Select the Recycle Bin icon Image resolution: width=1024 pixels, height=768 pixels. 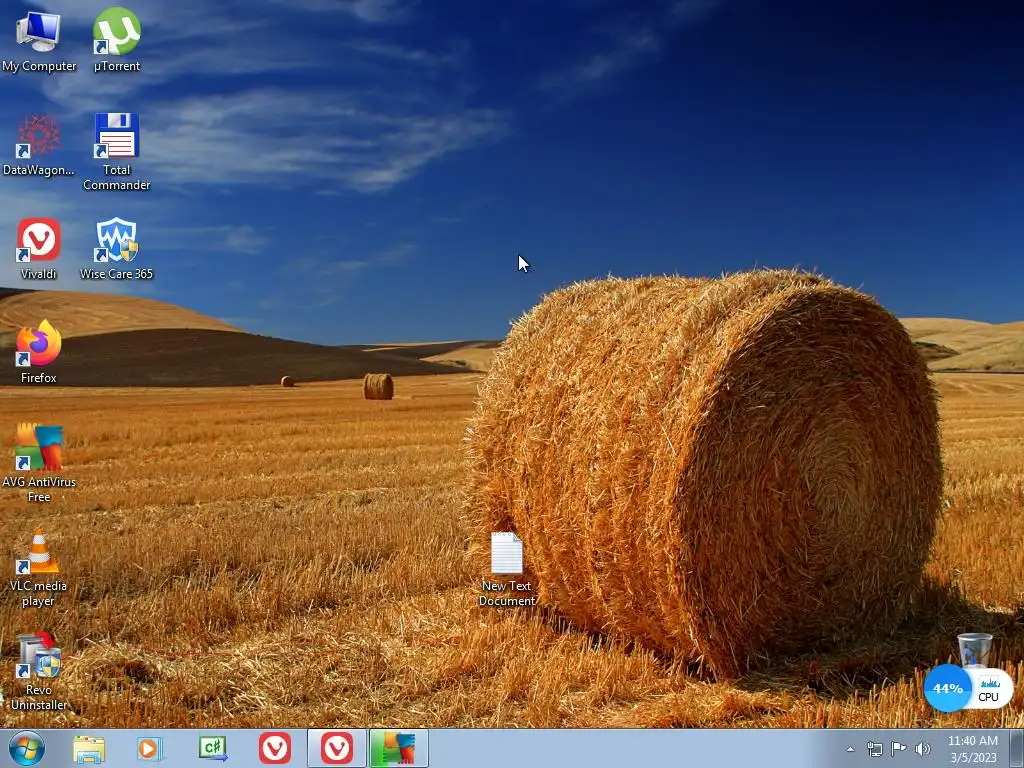[x=974, y=650]
